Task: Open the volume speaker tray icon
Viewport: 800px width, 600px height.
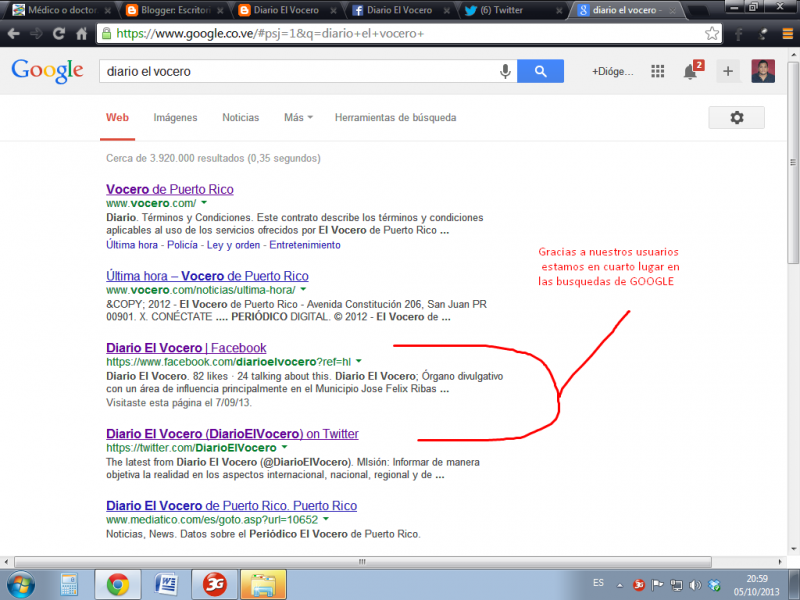Action: point(695,585)
